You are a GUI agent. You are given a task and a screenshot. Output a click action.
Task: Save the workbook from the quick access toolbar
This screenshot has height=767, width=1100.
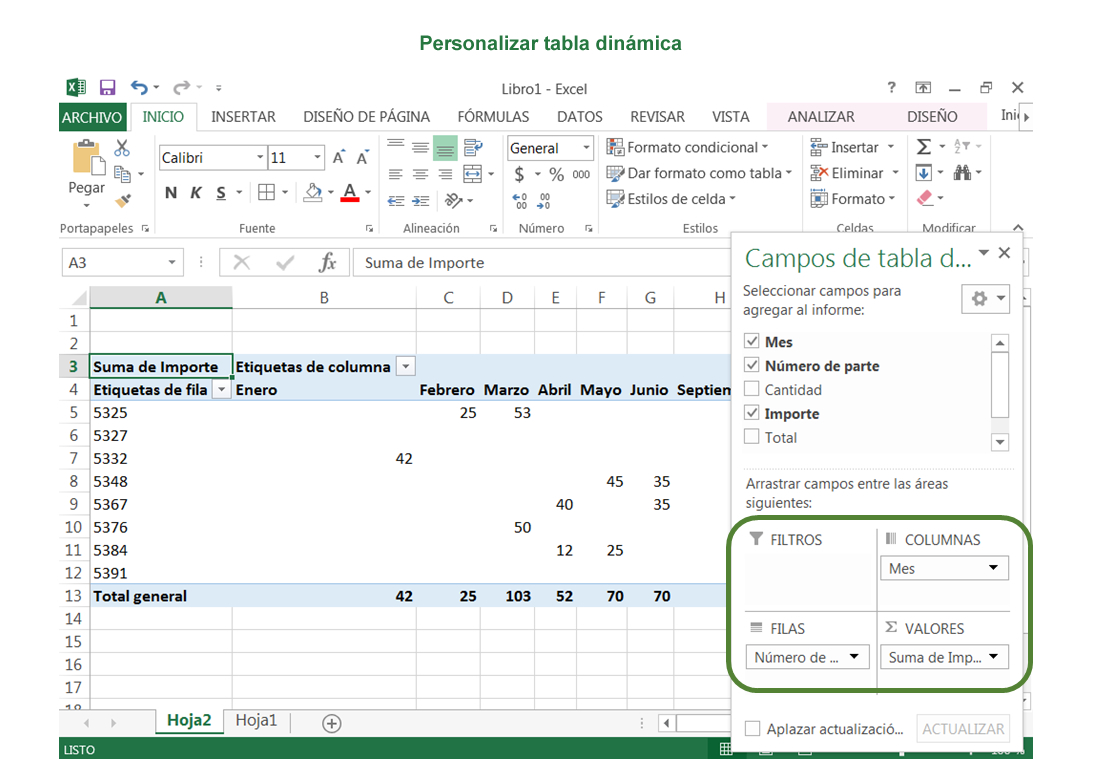[107, 88]
